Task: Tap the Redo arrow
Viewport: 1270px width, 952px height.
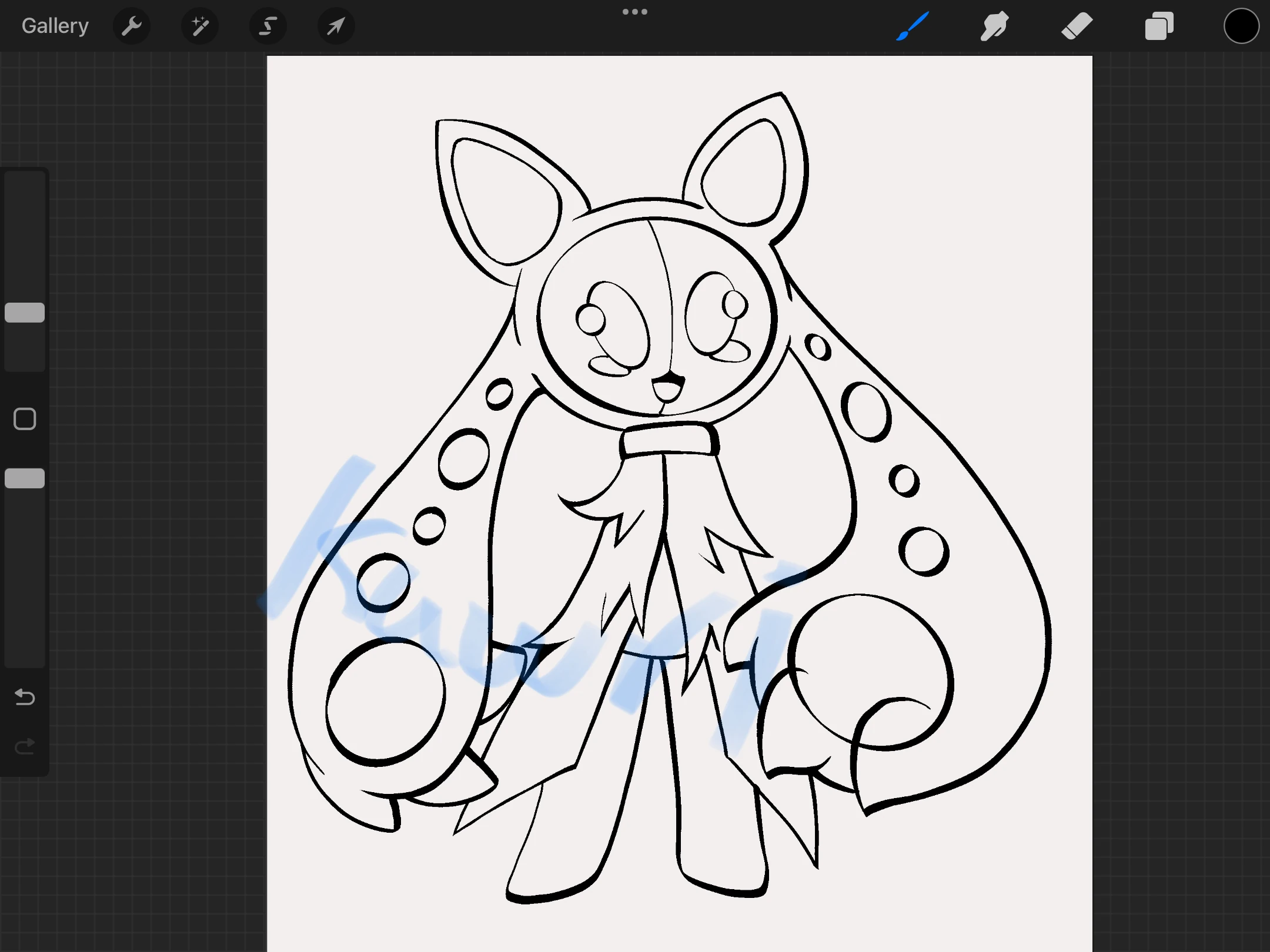Action: (x=24, y=746)
